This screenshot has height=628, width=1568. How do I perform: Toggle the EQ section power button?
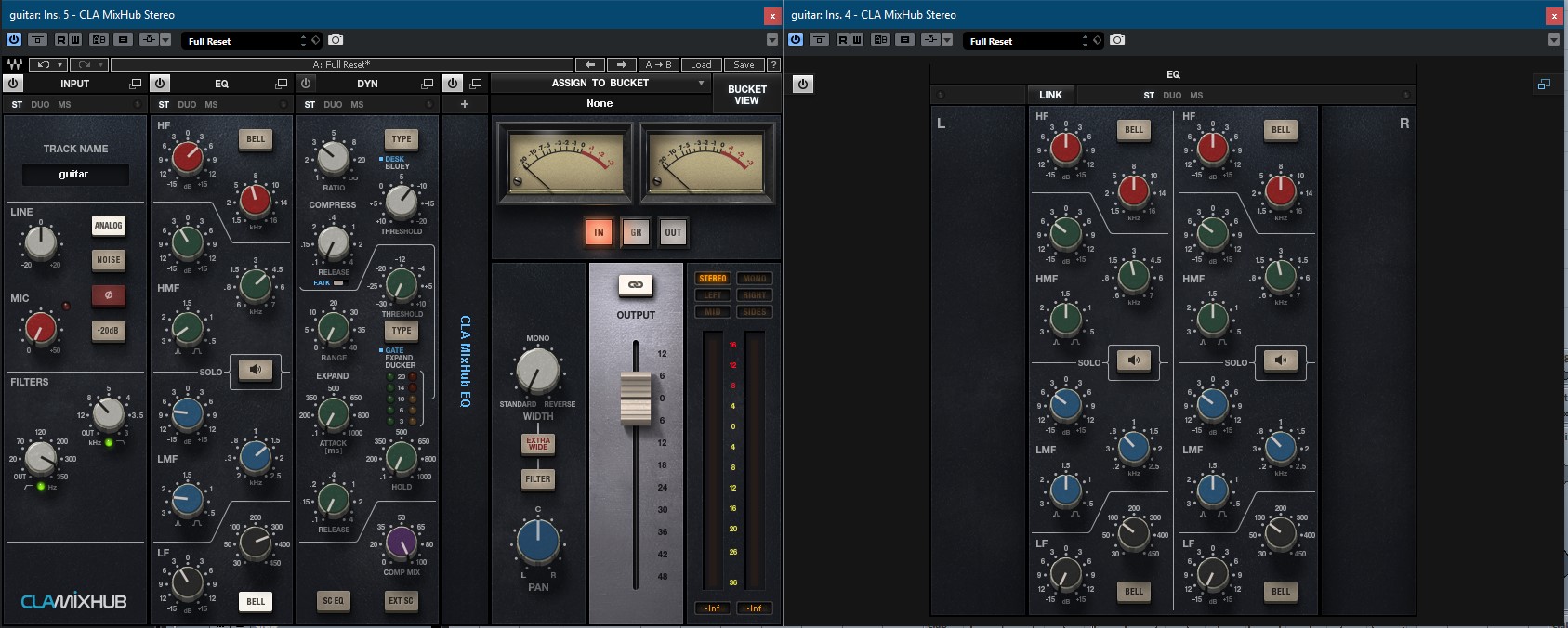click(160, 84)
